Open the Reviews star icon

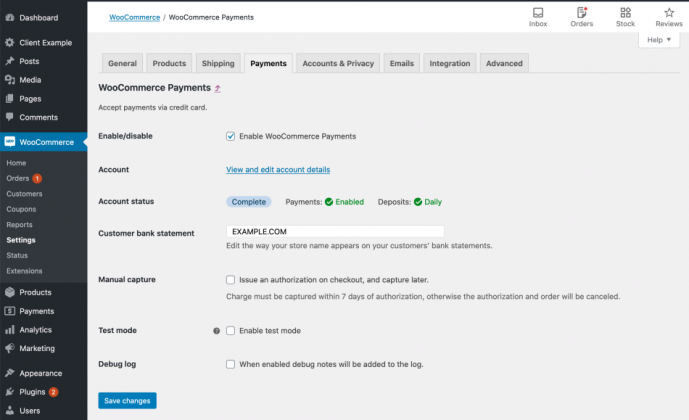click(669, 13)
